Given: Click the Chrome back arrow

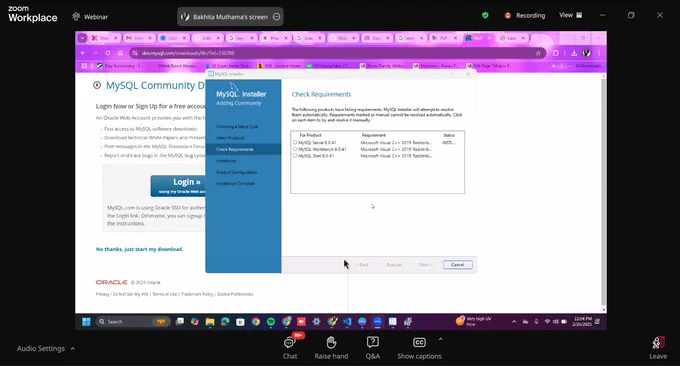Looking at the screenshot, I should coord(83,53).
